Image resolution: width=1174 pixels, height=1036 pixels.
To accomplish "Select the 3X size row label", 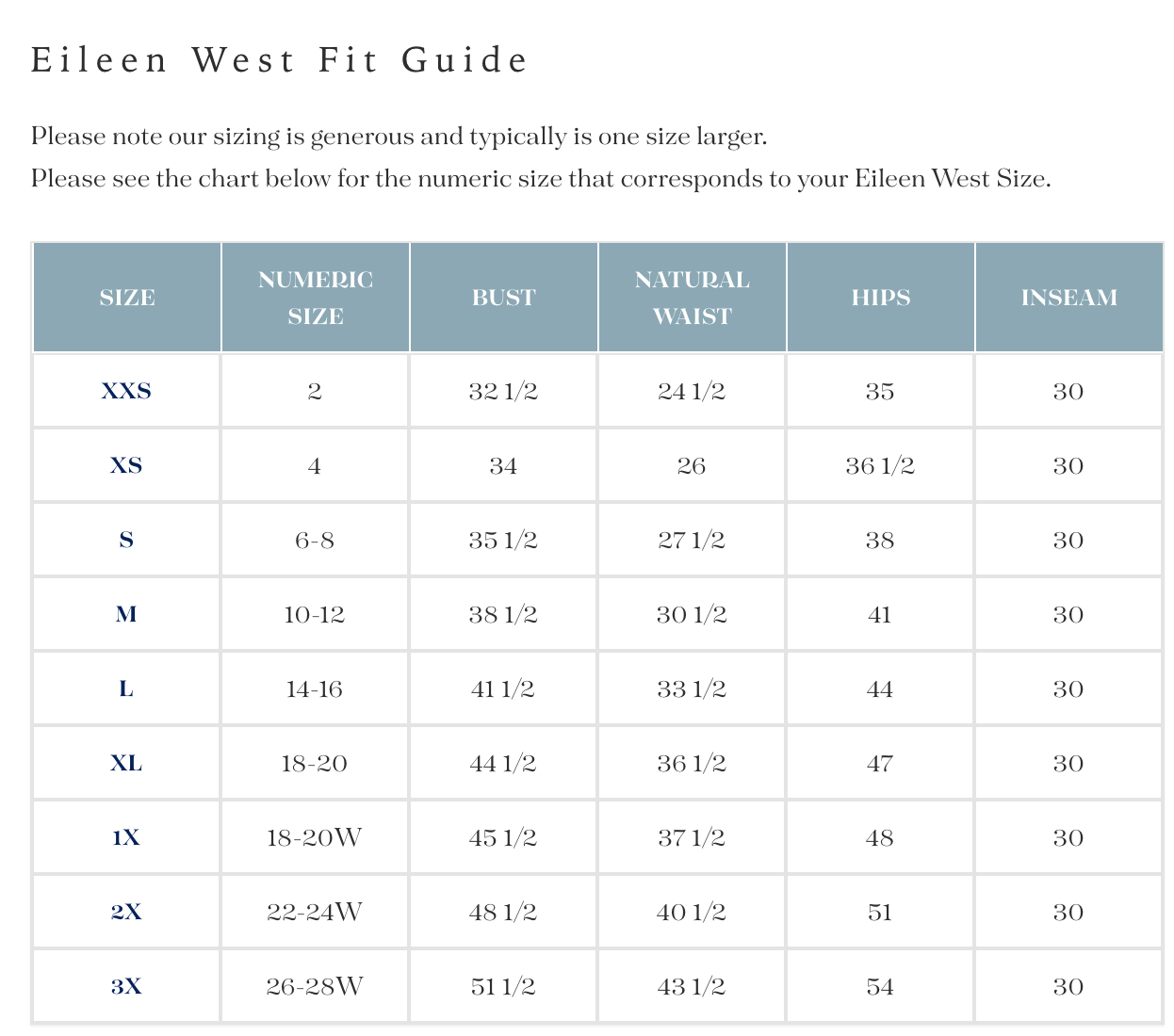I will point(126,986).
